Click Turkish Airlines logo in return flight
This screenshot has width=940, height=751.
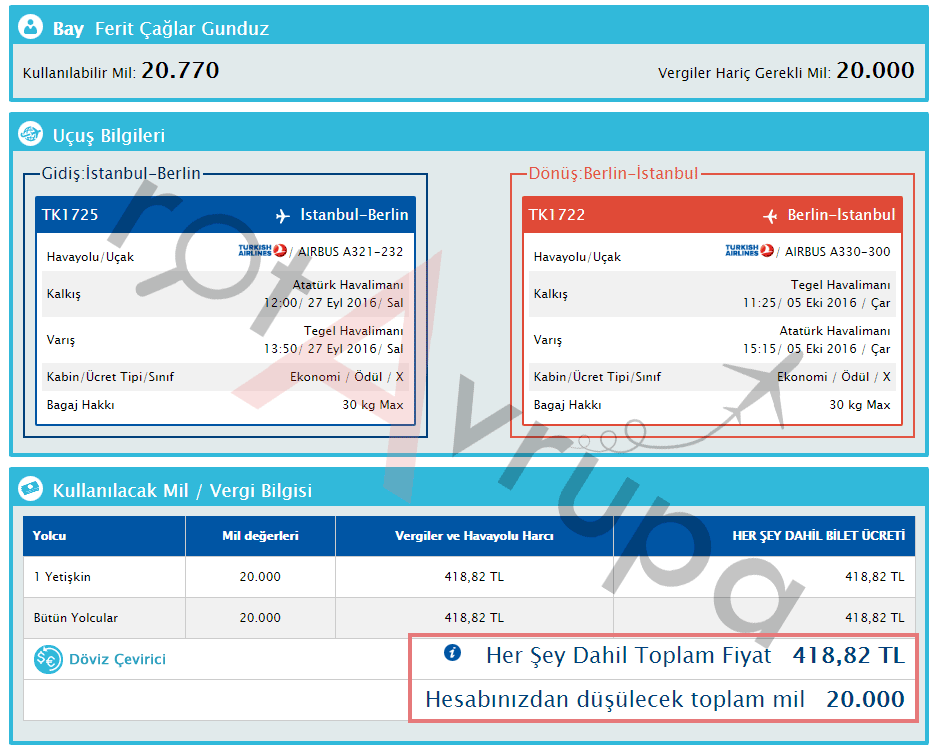[749, 251]
